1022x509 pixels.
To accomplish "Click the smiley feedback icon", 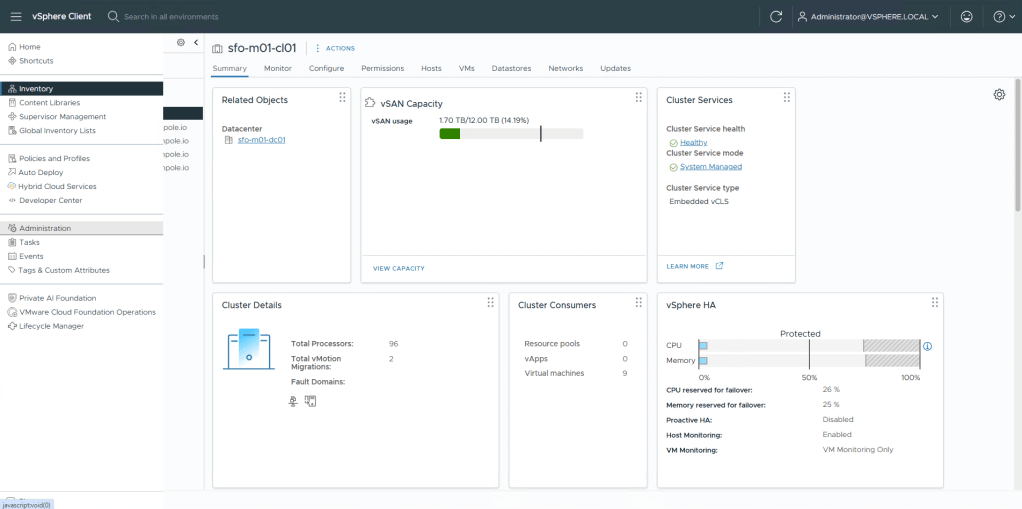I will point(965,16).
